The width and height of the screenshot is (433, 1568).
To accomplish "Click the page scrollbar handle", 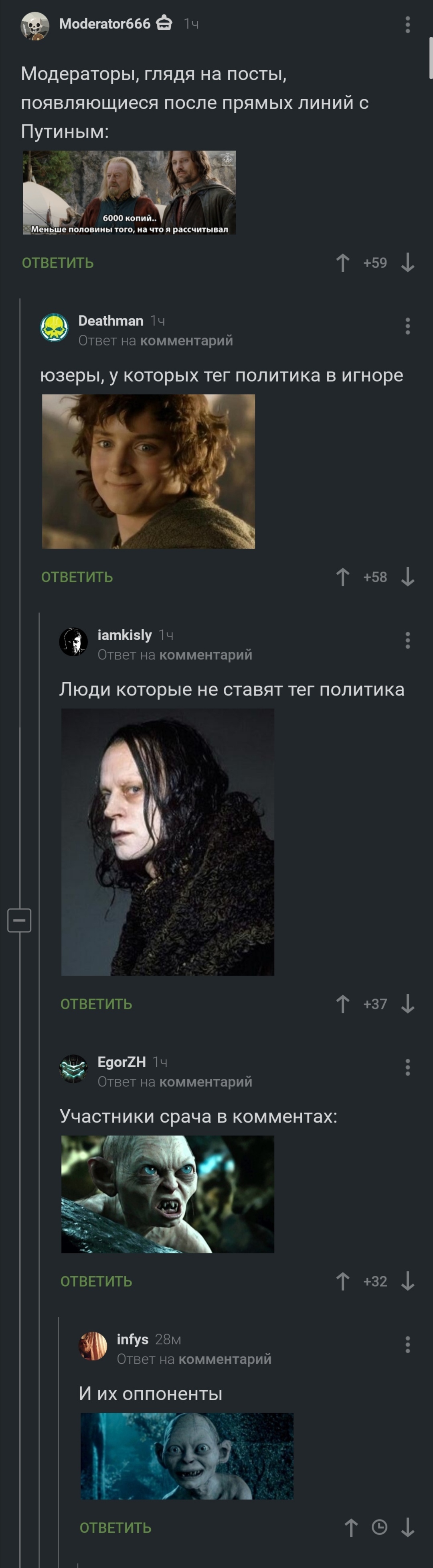I will click(x=431, y=58).
